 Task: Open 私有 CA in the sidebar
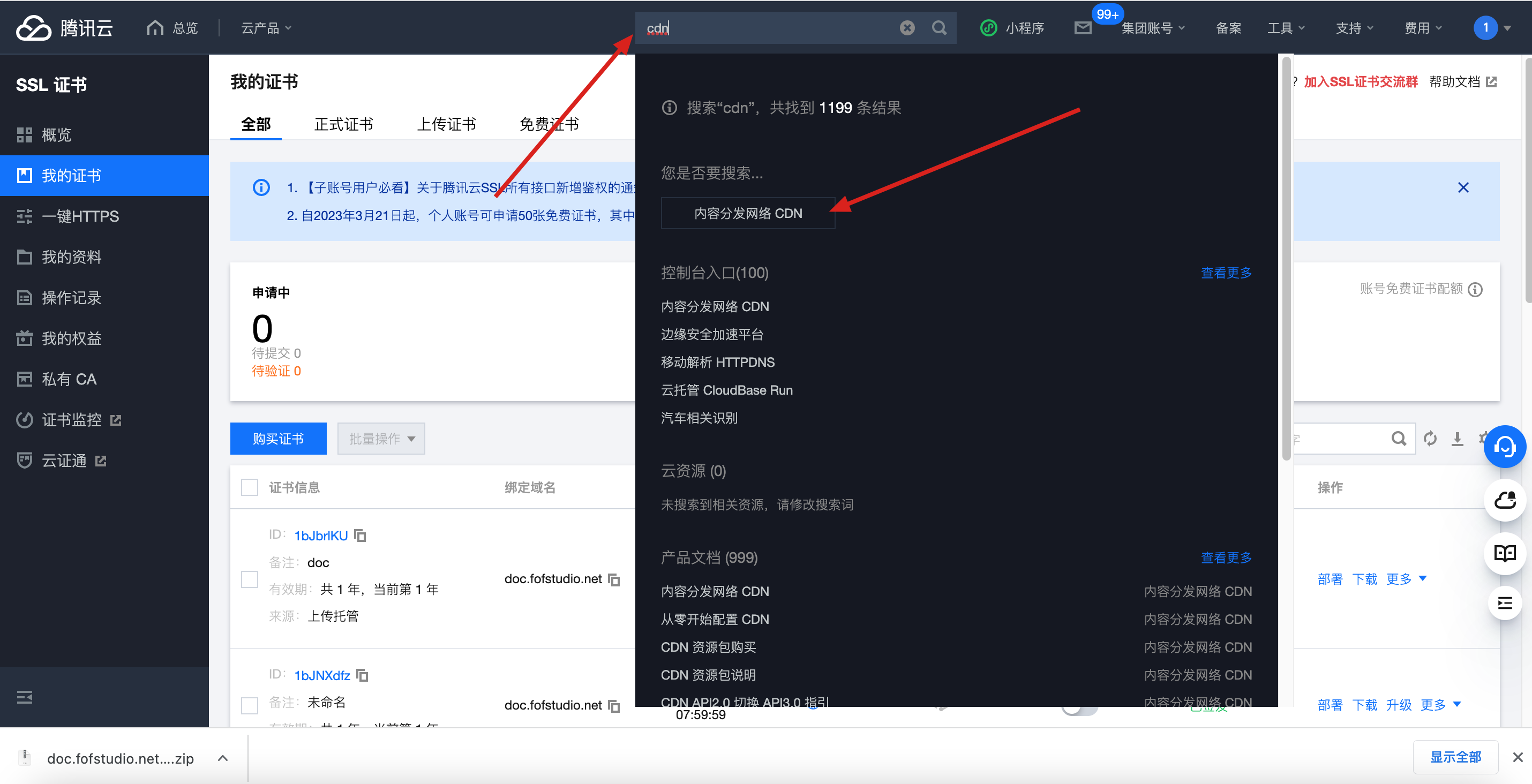104,379
